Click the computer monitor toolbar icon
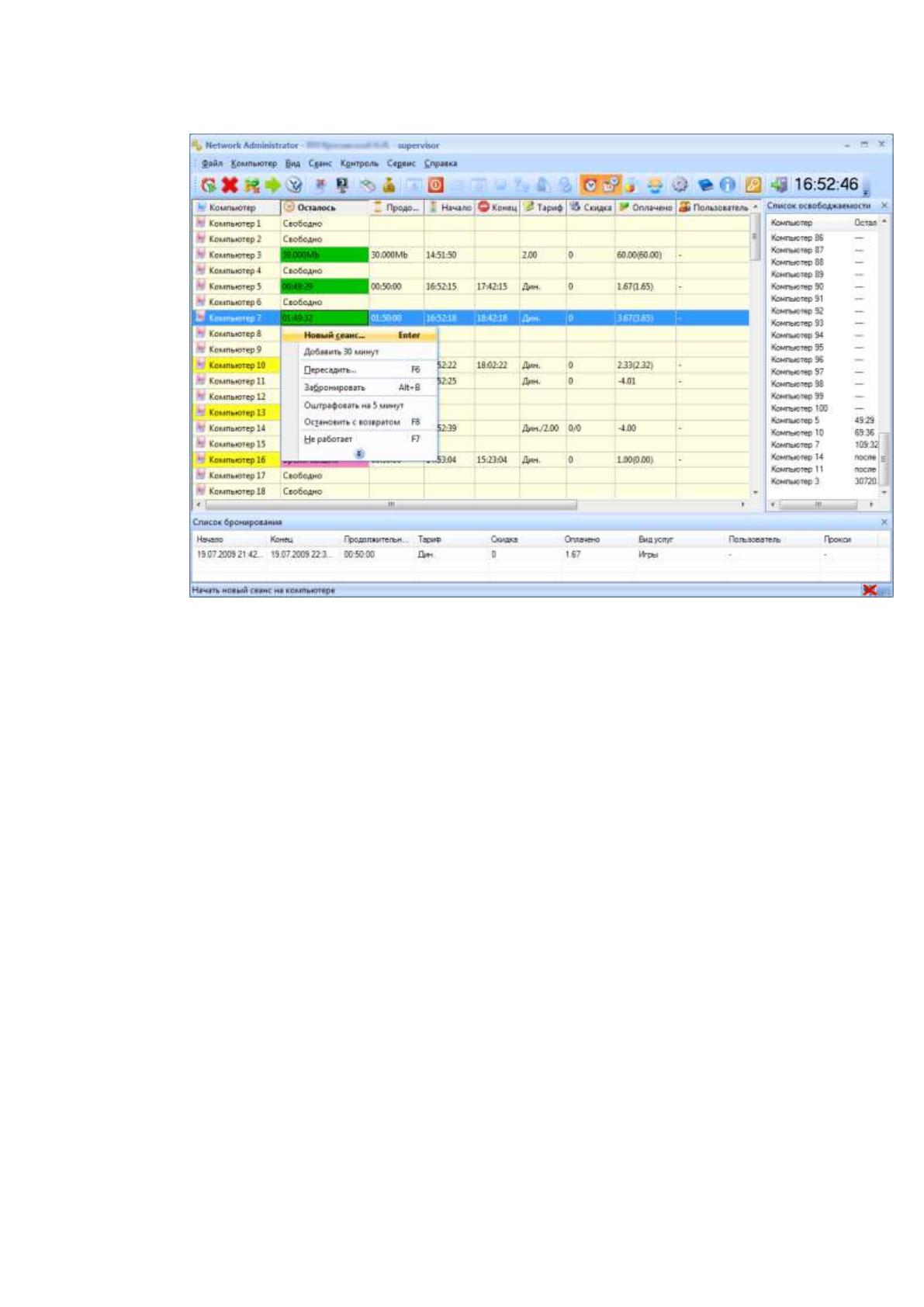The height and width of the screenshot is (1307, 924). (x=341, y=185)
